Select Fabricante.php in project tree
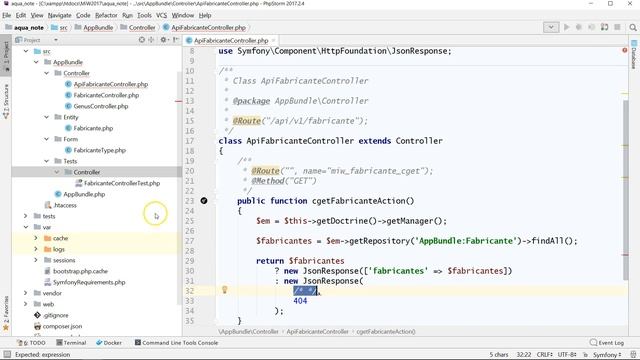The height and width of the screenshot is (360, 640). pyautogui.click(x=93, y=128)
